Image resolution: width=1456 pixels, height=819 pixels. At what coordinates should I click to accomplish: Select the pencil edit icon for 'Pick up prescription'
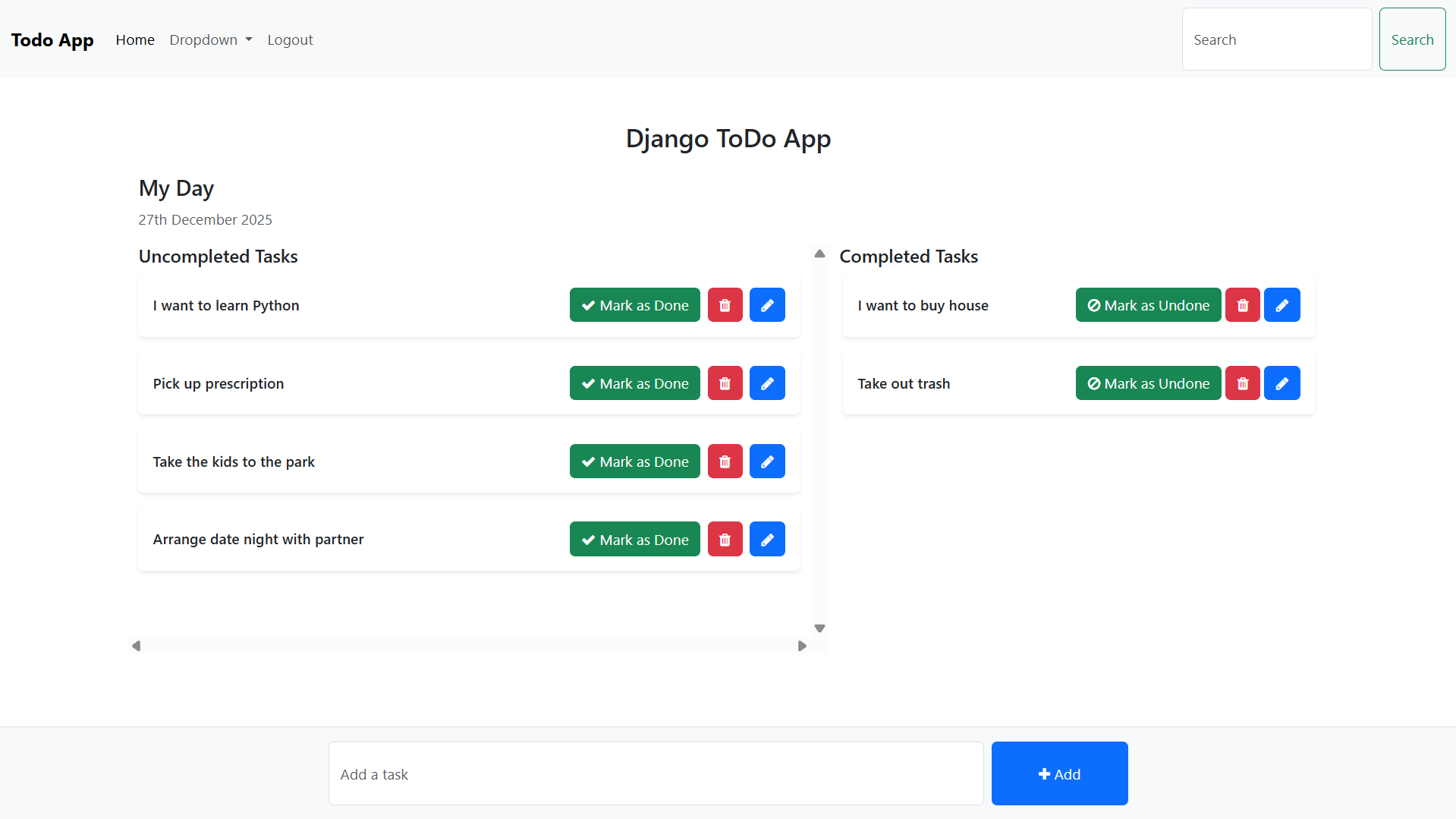tap(767, 383)
